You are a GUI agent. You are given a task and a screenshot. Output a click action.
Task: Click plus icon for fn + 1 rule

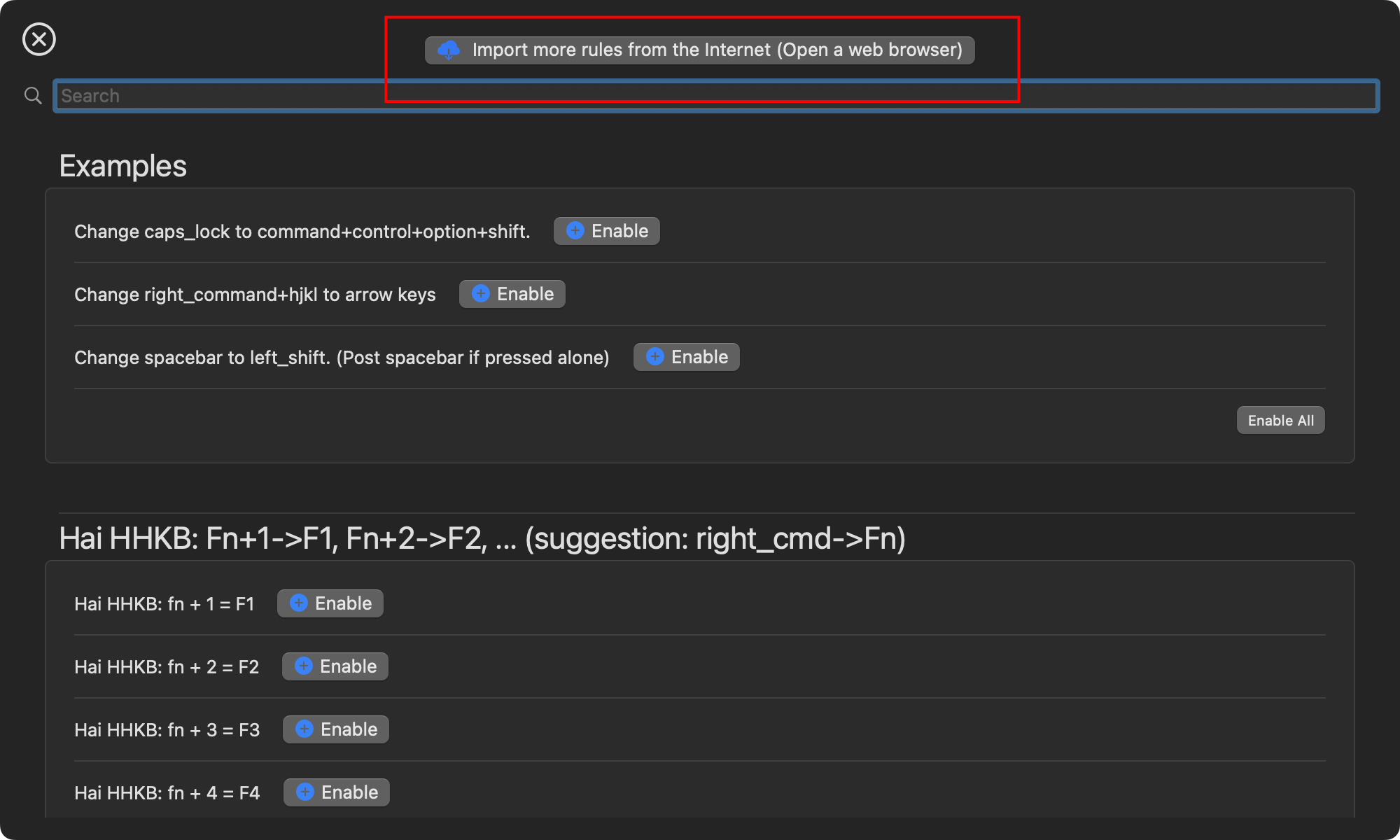(x=299, y=603)
